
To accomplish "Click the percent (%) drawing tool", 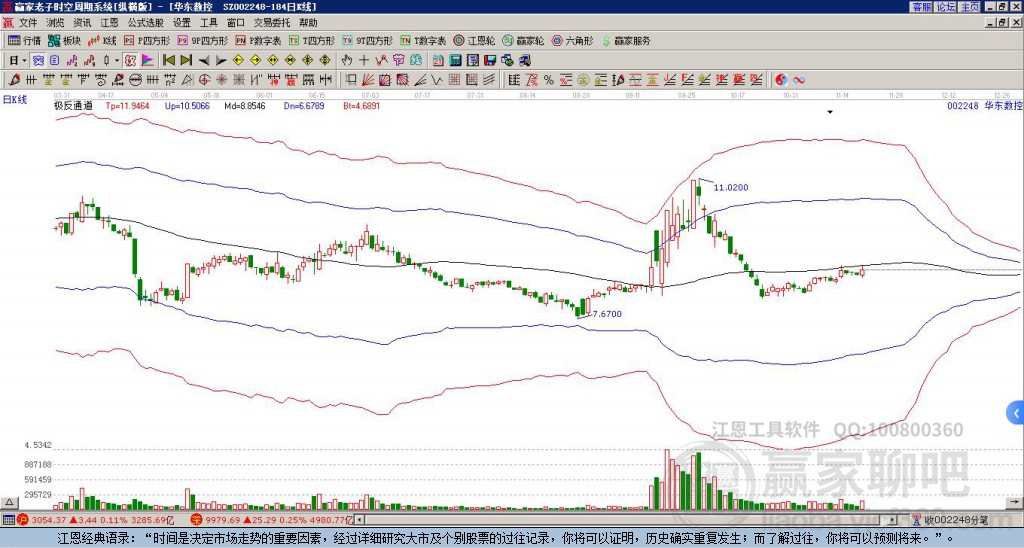I will (x=549, y=80).
